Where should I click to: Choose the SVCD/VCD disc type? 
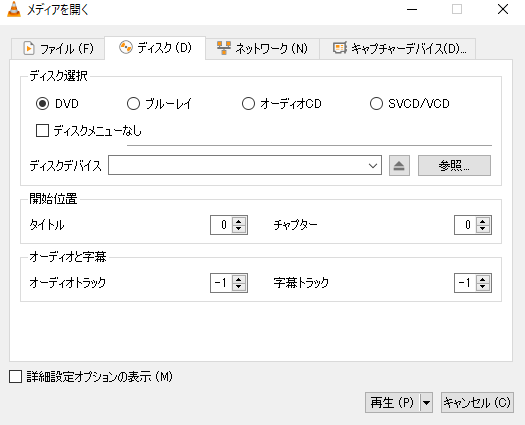[x=376, y=104]
